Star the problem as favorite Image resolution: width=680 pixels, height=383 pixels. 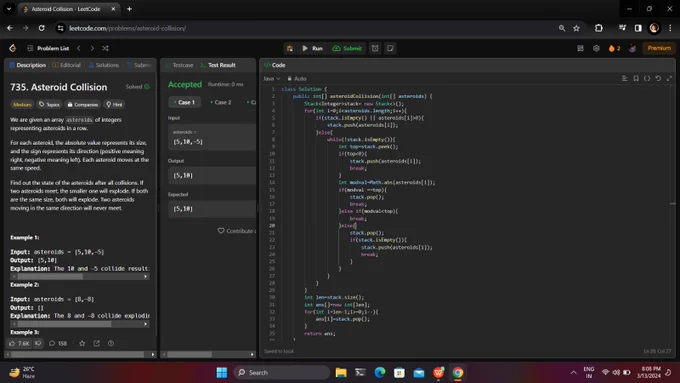tap(82, 343)
